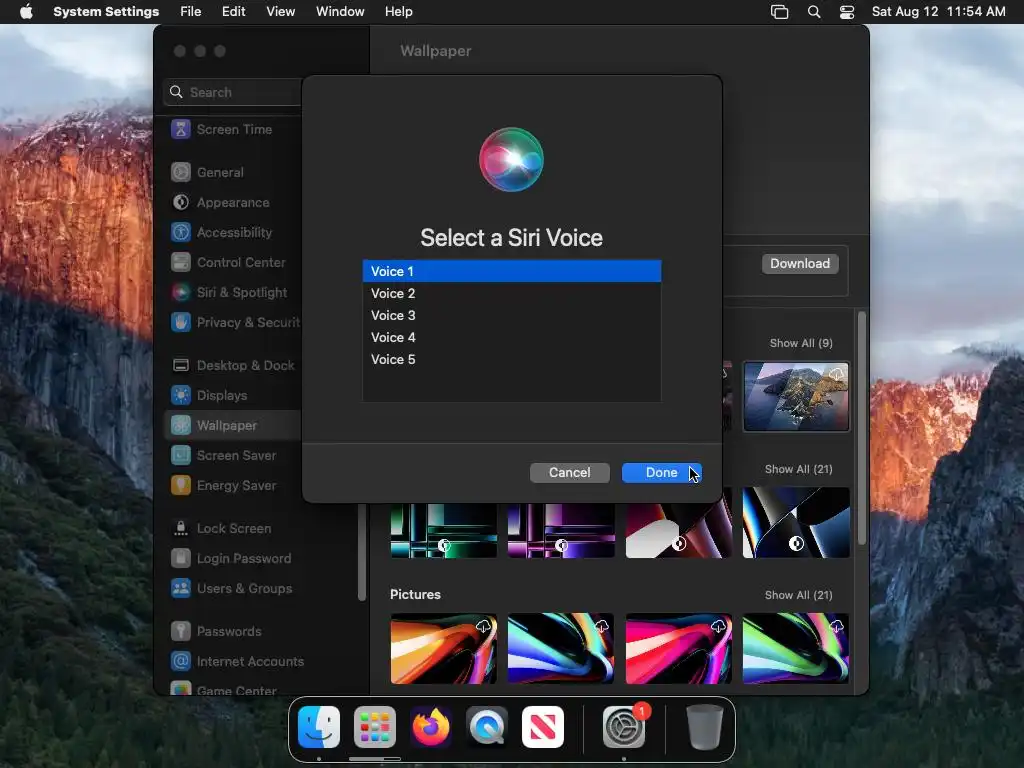Open News app from the Dock
1024x768 pixels.
coord(543,727)
